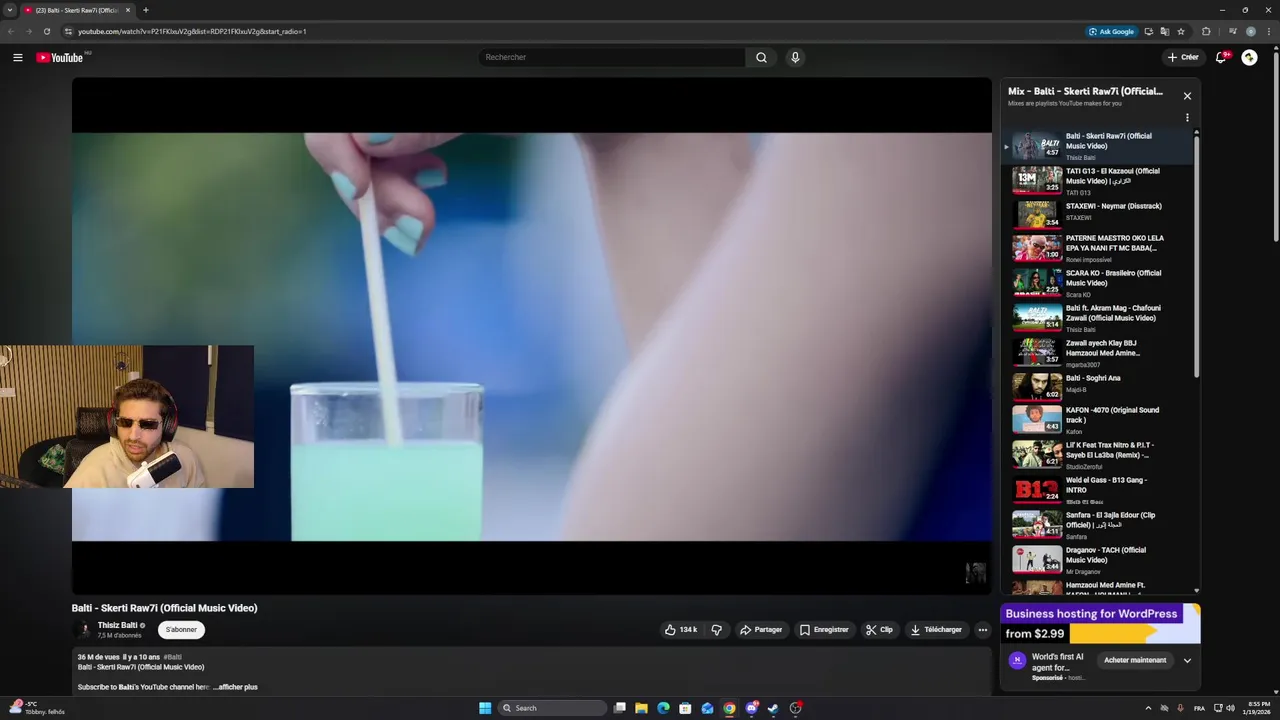
Task: Play Zawali ayech Klay BBJ Hamzaoui
Action: tap(1099, 353)
